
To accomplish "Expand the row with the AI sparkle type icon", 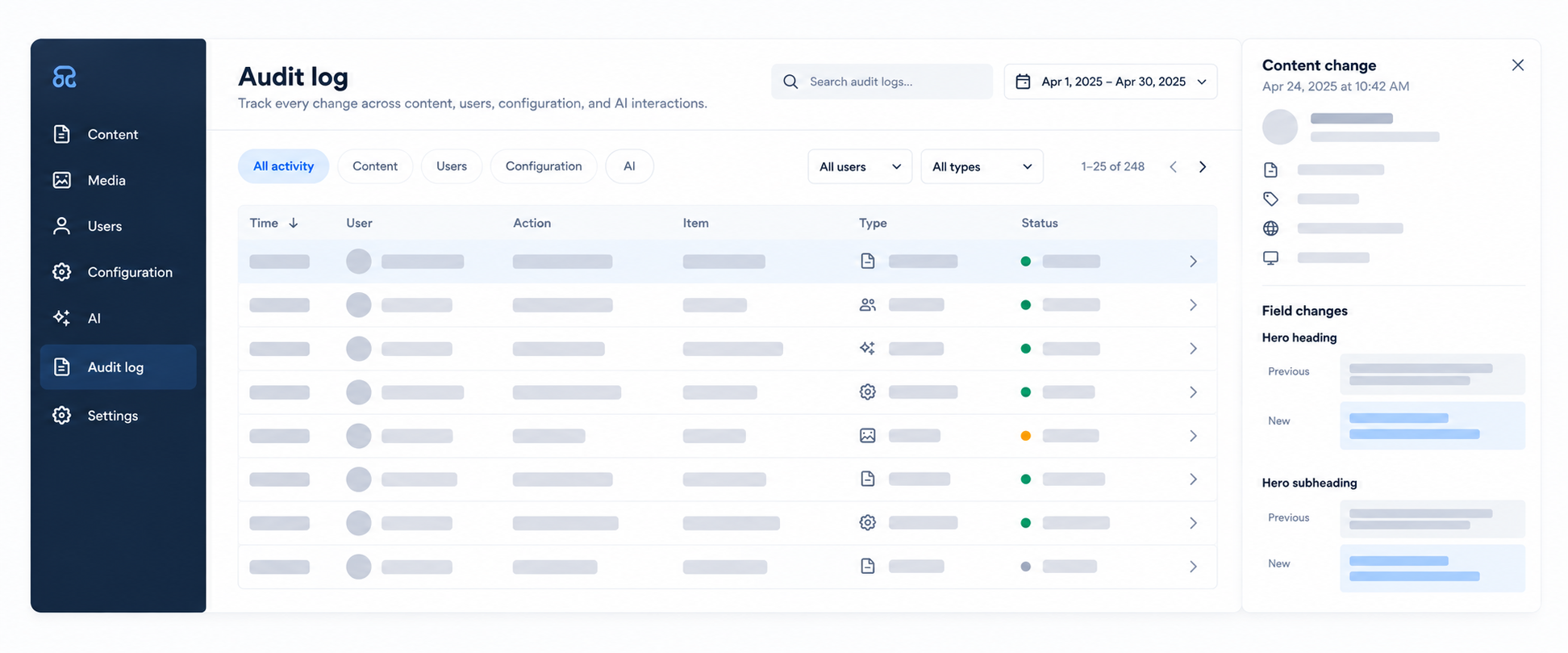I will [x=1193, y=348].
